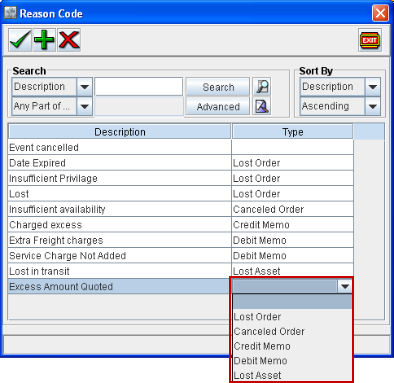Click the Date Expired description cell
Screen dimensions: 394x383
120,163
